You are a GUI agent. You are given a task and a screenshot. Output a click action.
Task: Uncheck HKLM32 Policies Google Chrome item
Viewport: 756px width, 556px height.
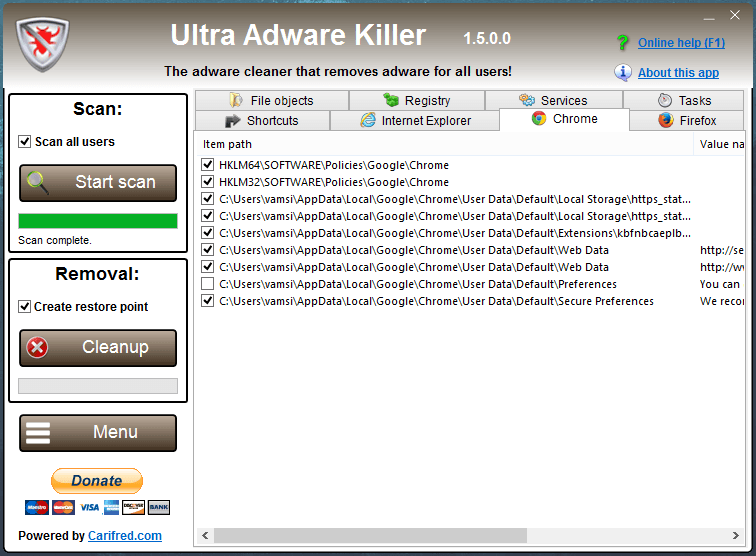207,182
